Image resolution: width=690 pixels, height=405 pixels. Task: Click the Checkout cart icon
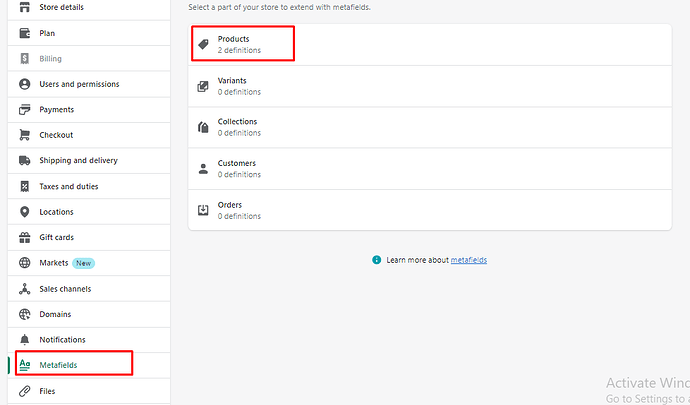coord(25,135)
